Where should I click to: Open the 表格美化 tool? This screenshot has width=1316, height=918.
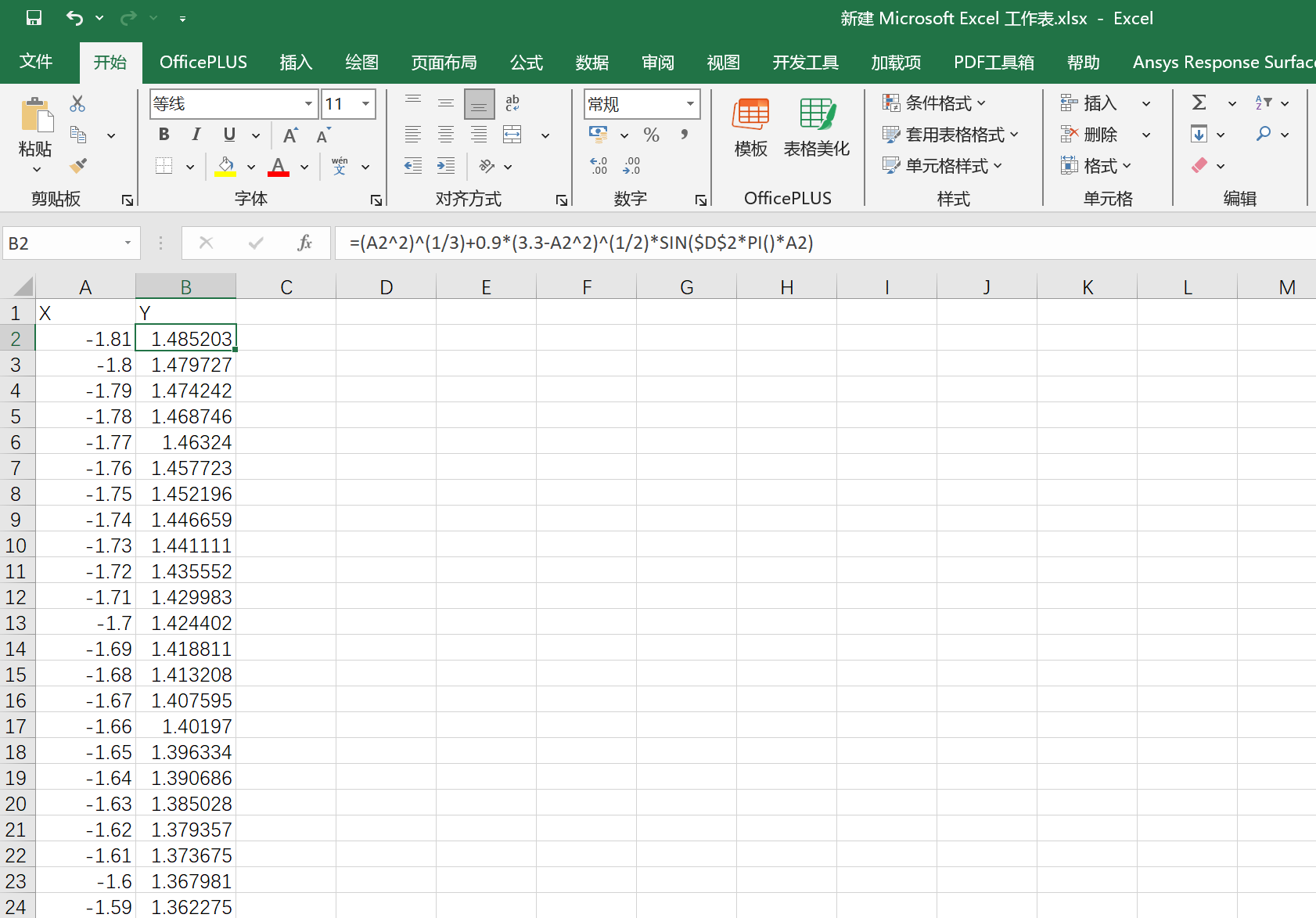[816, 127]
